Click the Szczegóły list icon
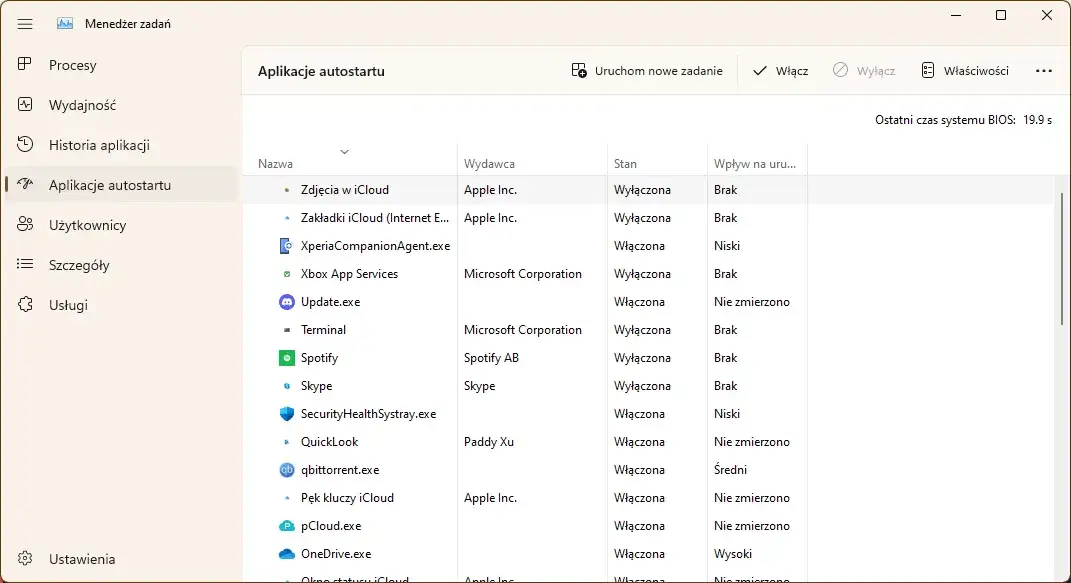Screen dimensions: 1071x583 (x=25, y=264)
